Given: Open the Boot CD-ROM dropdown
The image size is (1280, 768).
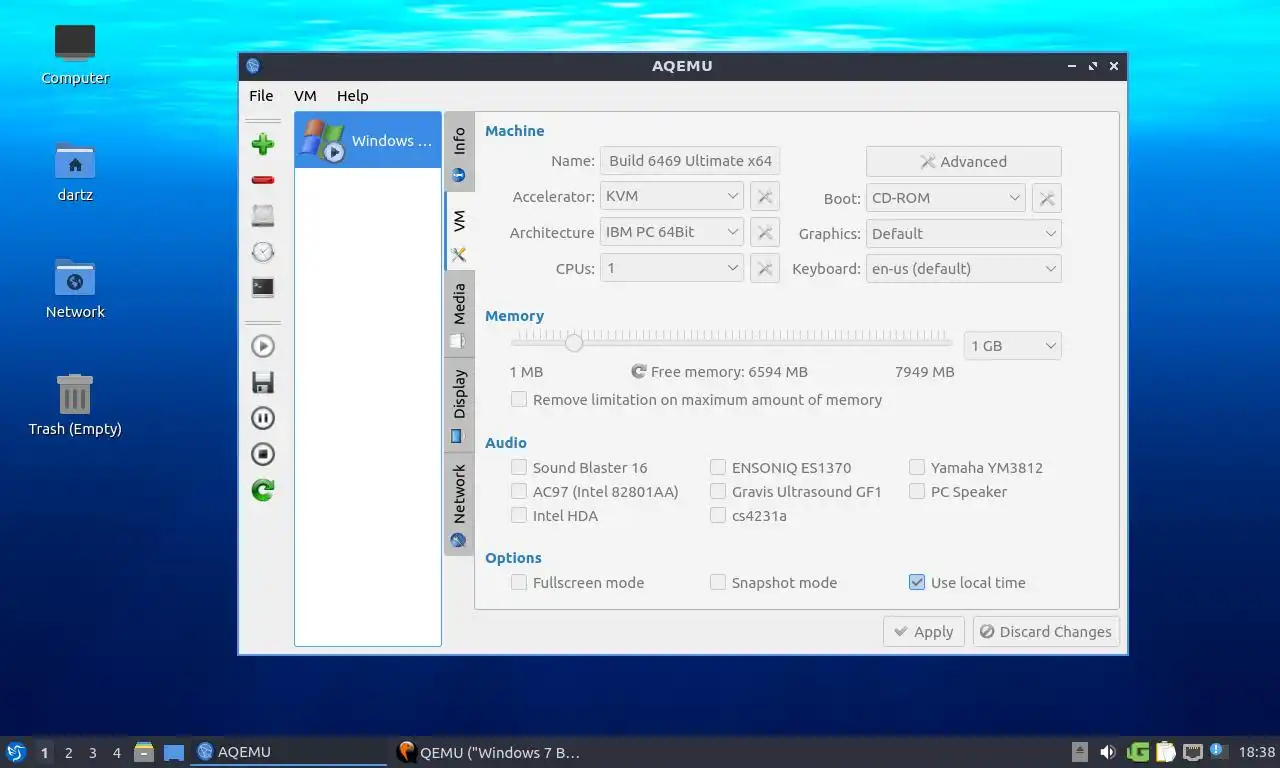Looking at the screenshot, I should [946, 198].
